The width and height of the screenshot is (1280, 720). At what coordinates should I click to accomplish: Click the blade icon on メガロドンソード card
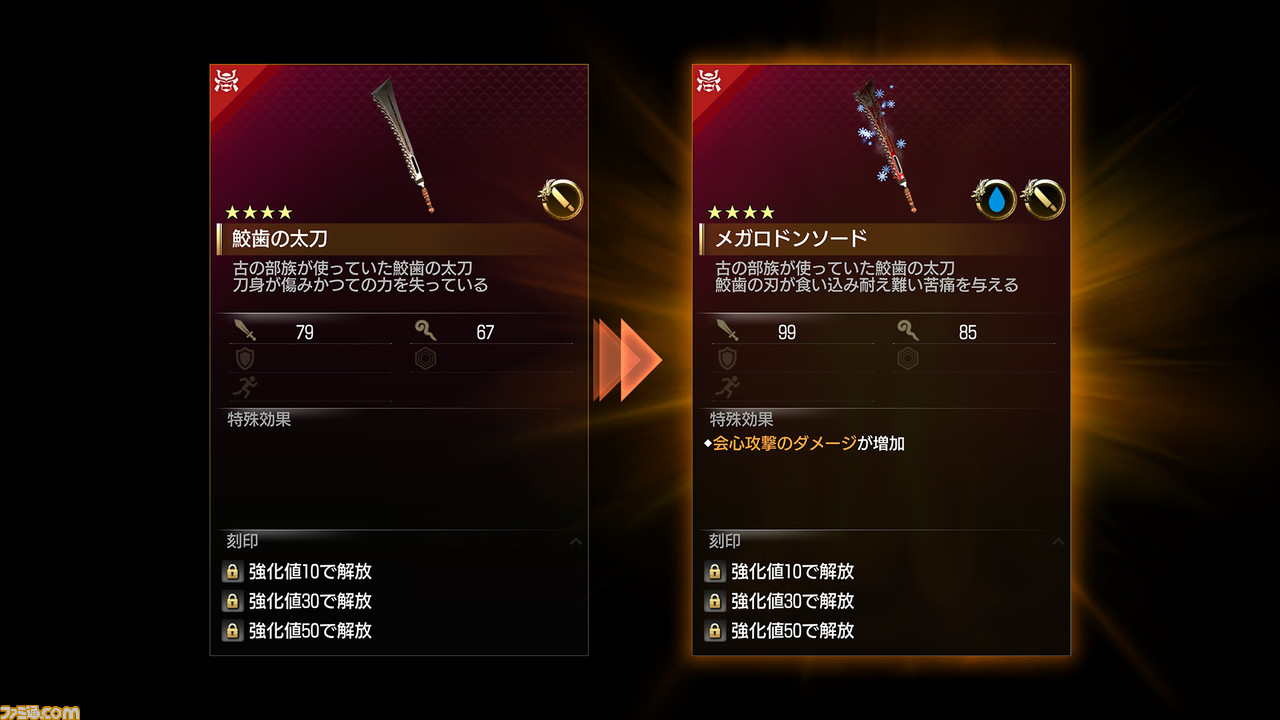(x=1045, y=200)
